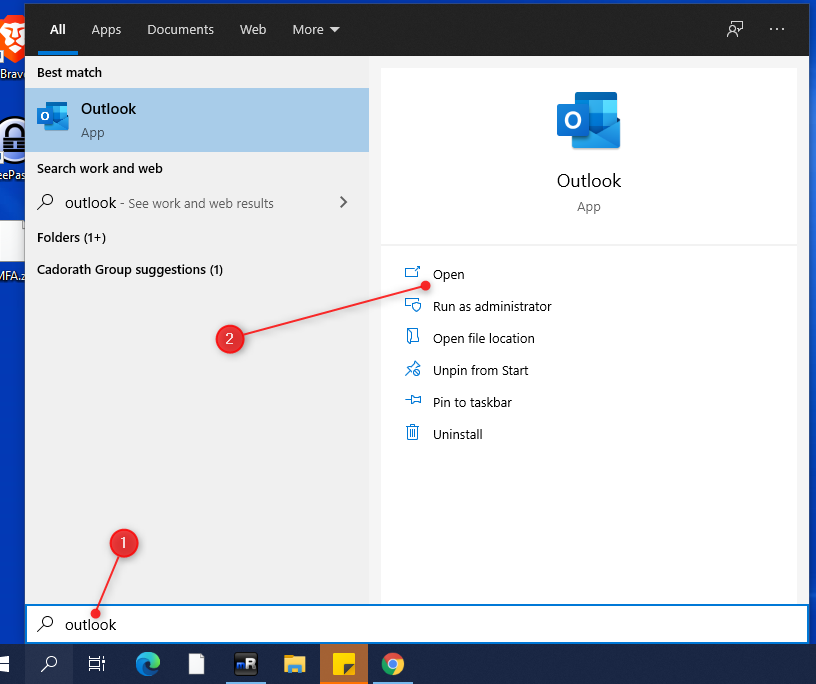Click the 'Search work and web' heading

pos(99,168)
